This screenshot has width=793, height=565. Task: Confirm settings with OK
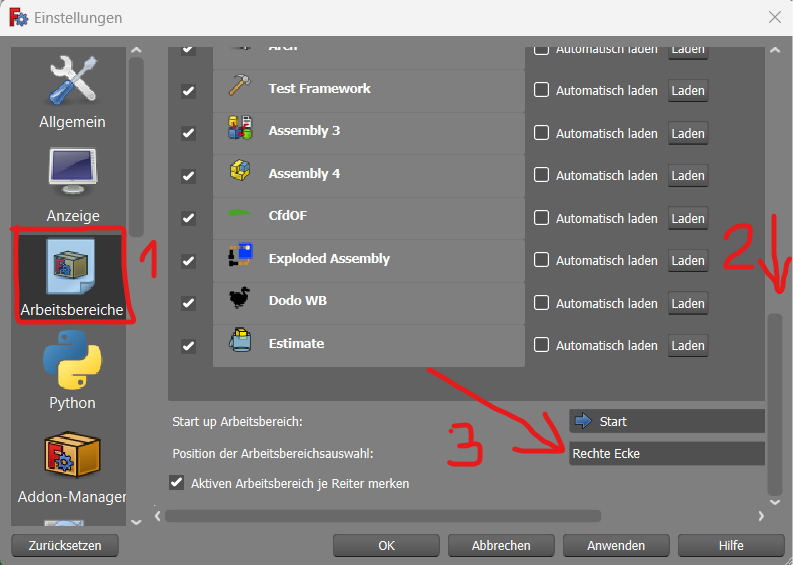pos(386,546)
